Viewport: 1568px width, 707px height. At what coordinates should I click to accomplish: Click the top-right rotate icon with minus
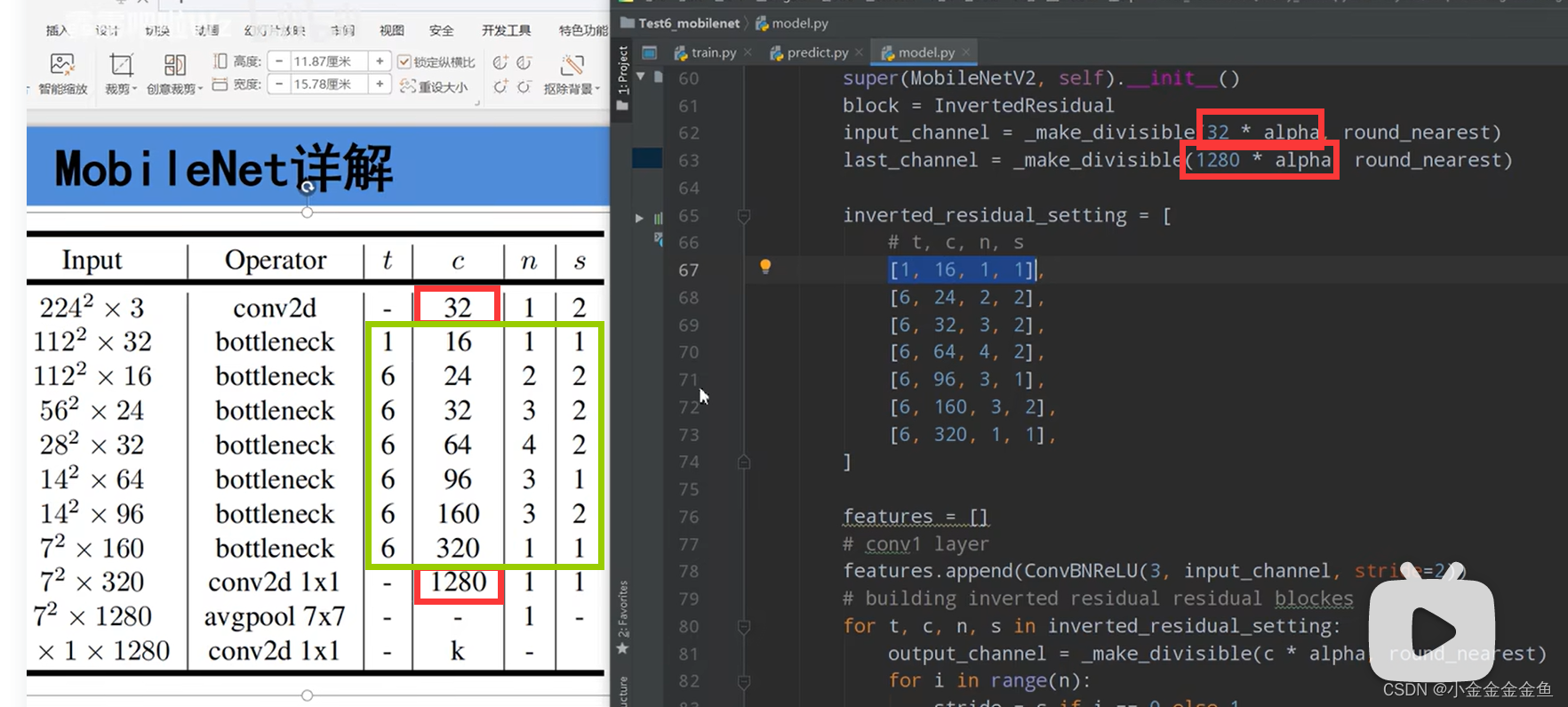click(x=524, y=62)
